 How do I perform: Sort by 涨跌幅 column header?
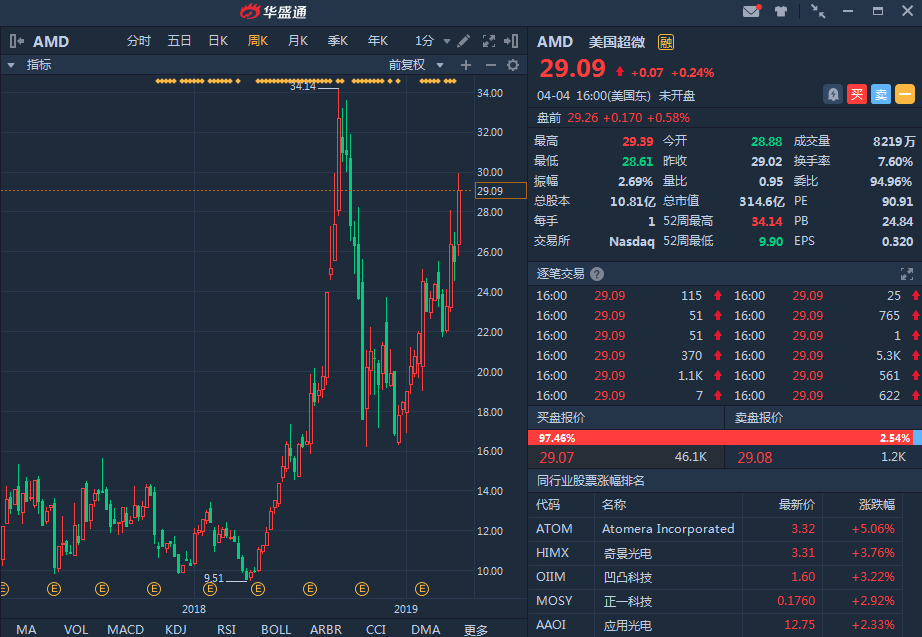(x=877, y=505)
